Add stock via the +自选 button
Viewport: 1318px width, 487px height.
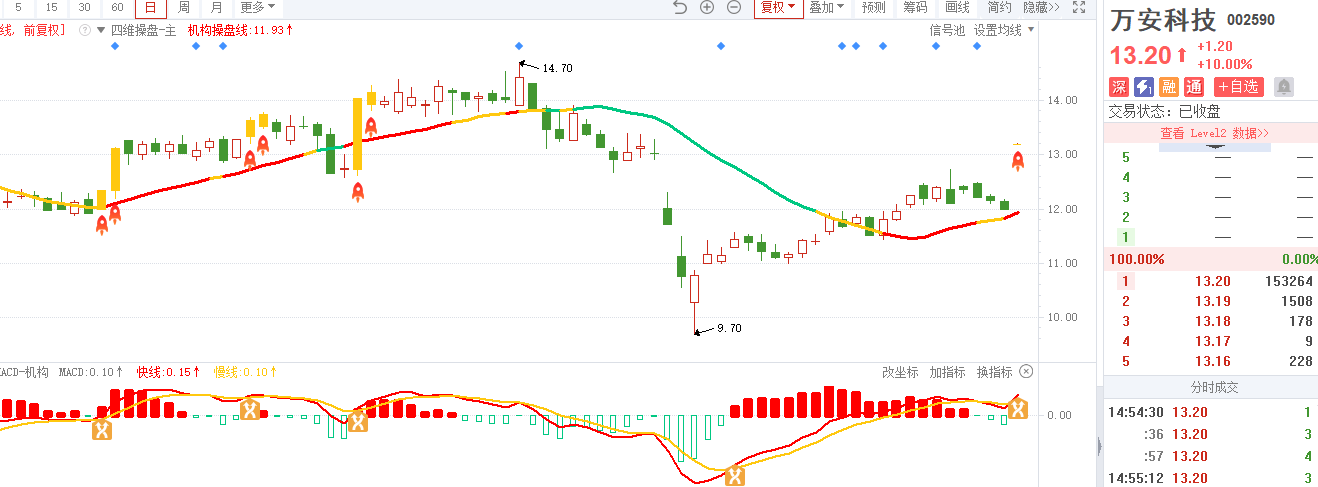[x=1239, y=87]
